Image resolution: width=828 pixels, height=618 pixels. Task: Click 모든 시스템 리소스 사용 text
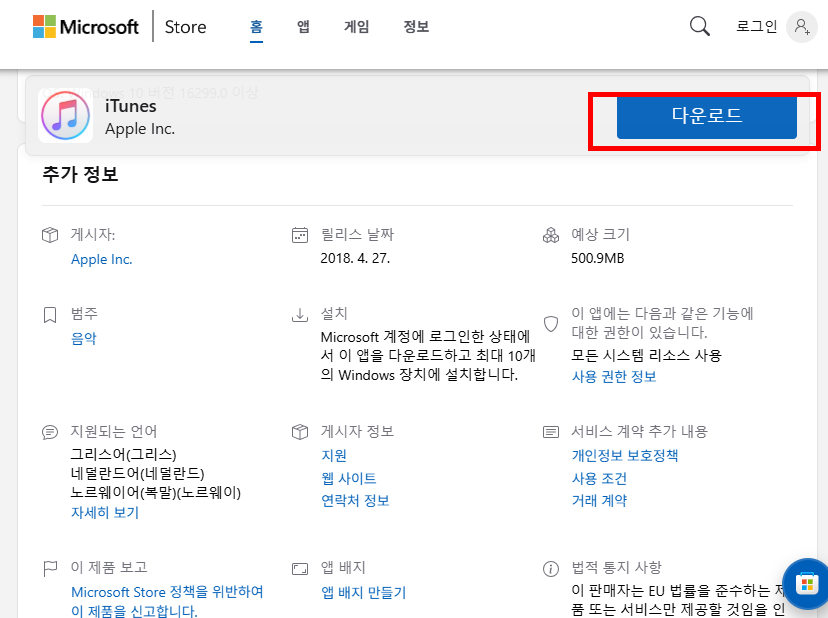coord(646,355)
